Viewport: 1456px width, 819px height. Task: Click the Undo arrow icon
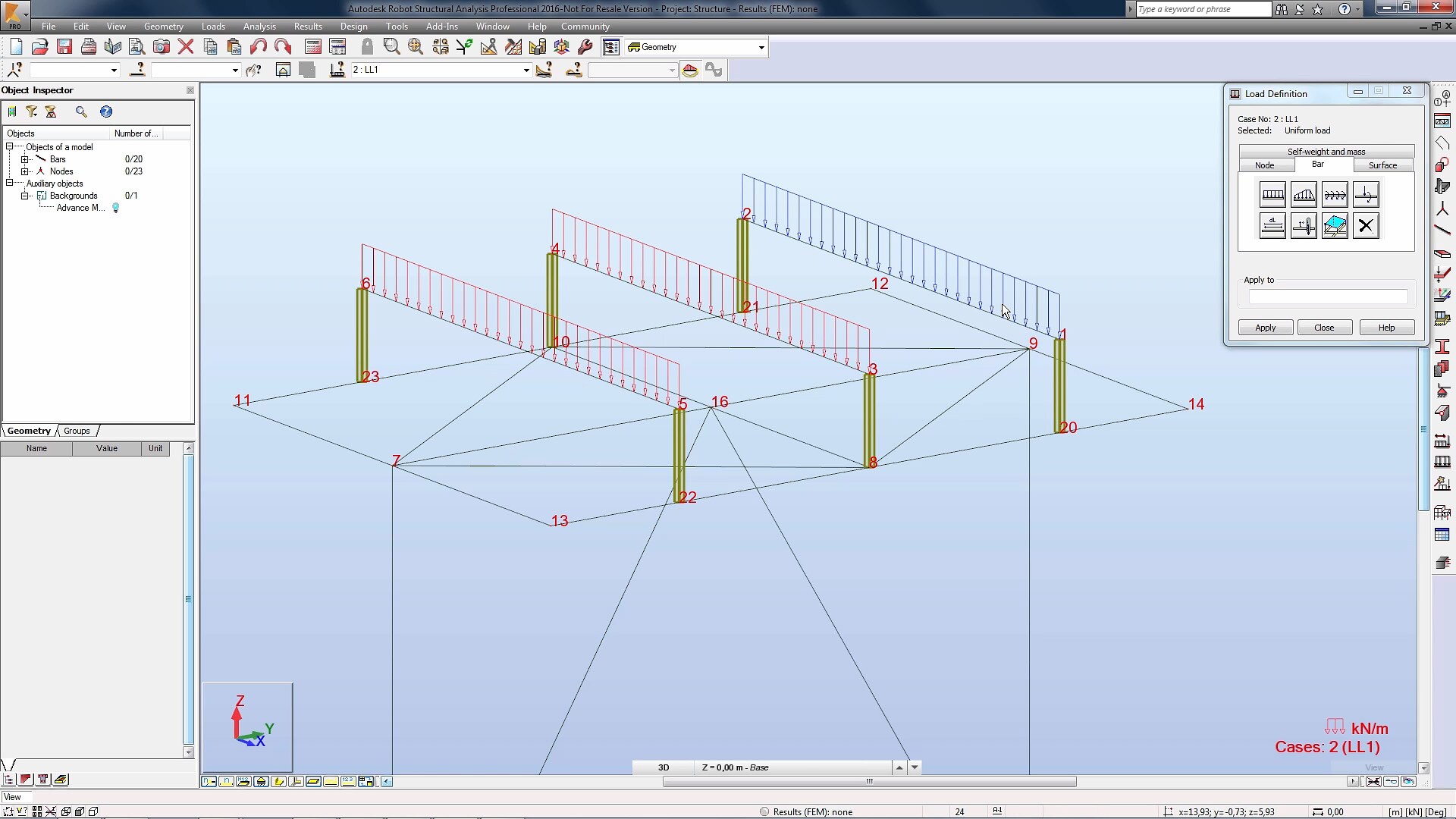click(259, 47)
